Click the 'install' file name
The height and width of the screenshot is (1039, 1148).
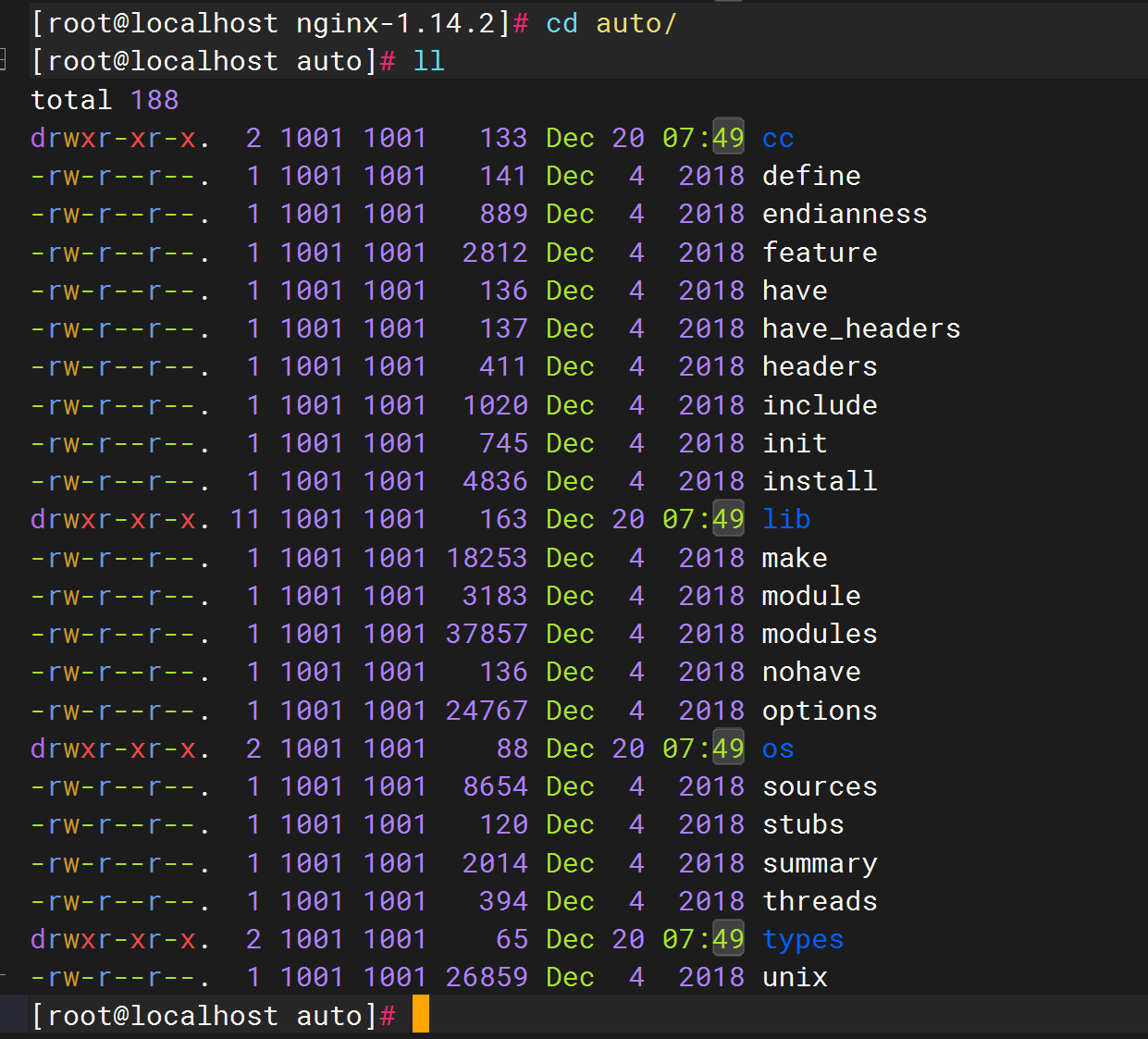tap(820, 481)
